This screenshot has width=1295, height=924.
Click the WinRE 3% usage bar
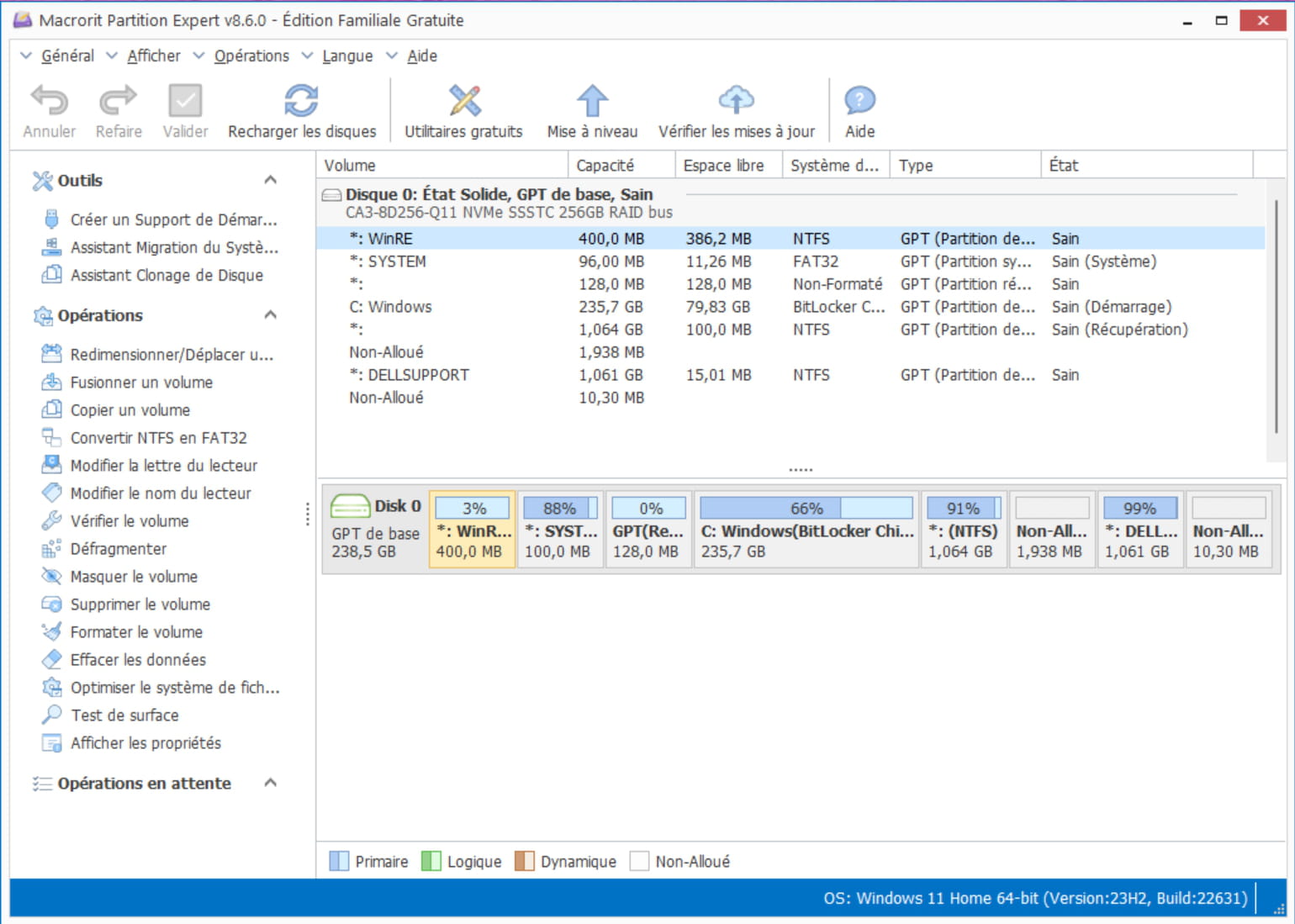[473, 508]
